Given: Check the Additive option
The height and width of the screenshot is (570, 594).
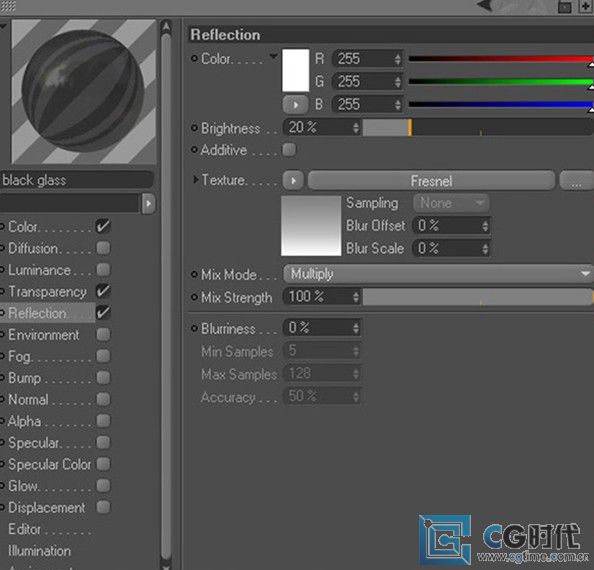Looking at the screenshot, I should [289, 150].
